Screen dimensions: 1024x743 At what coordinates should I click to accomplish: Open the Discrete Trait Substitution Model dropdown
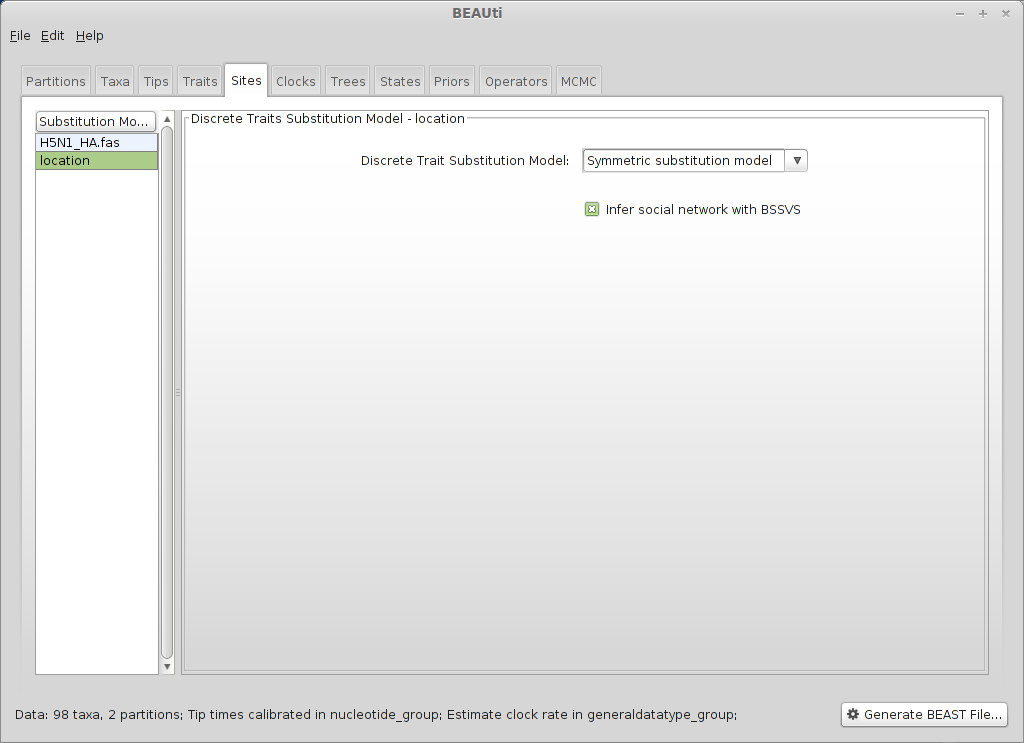pos(695,161)
